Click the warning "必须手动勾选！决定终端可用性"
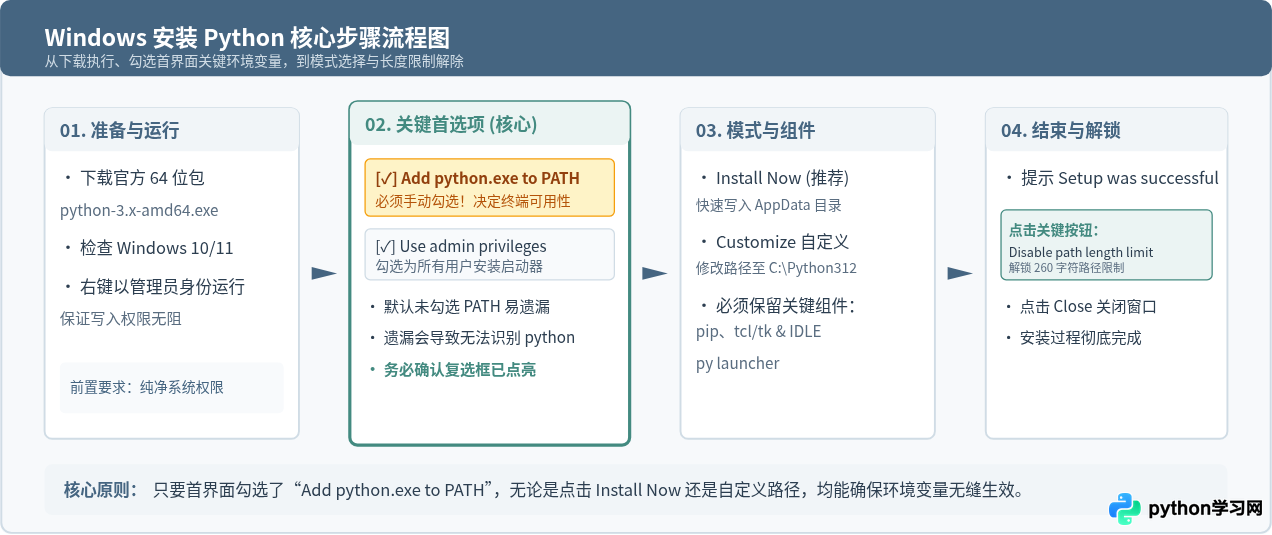 tap(473, 202)
